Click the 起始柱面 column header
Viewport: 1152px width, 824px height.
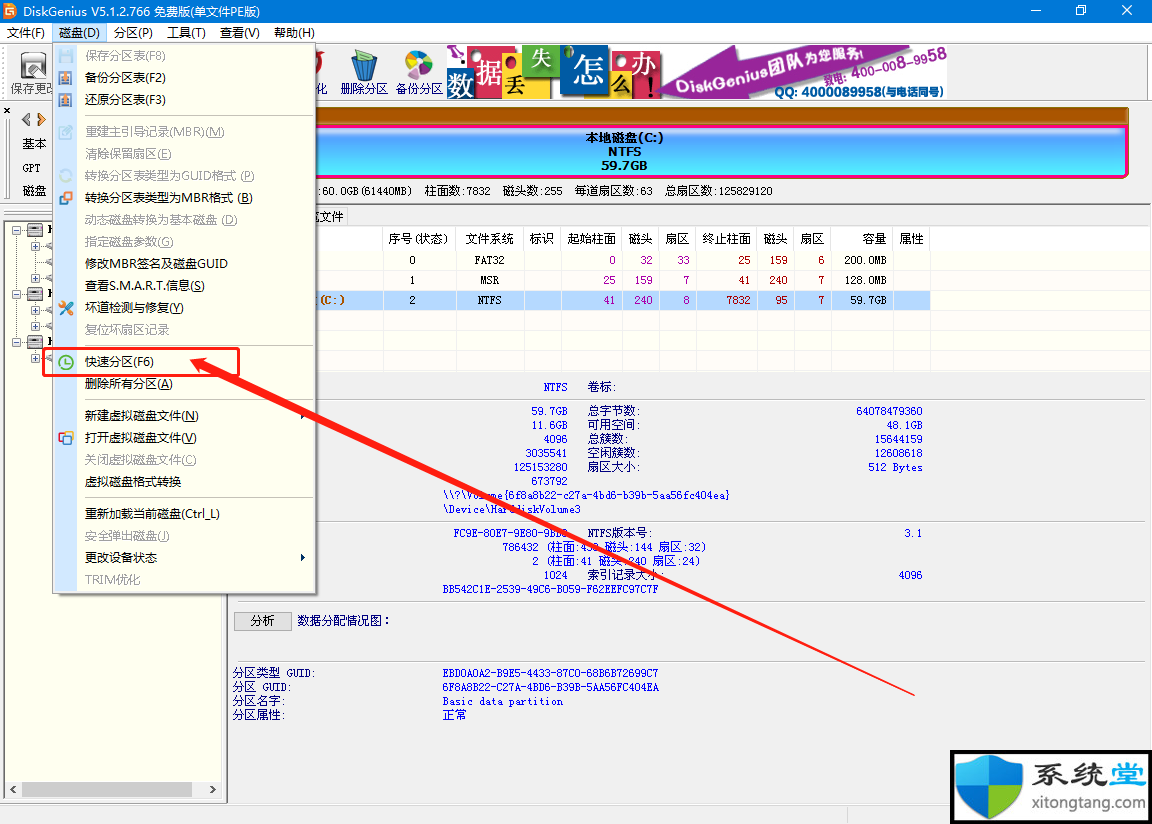coord(591,239)
